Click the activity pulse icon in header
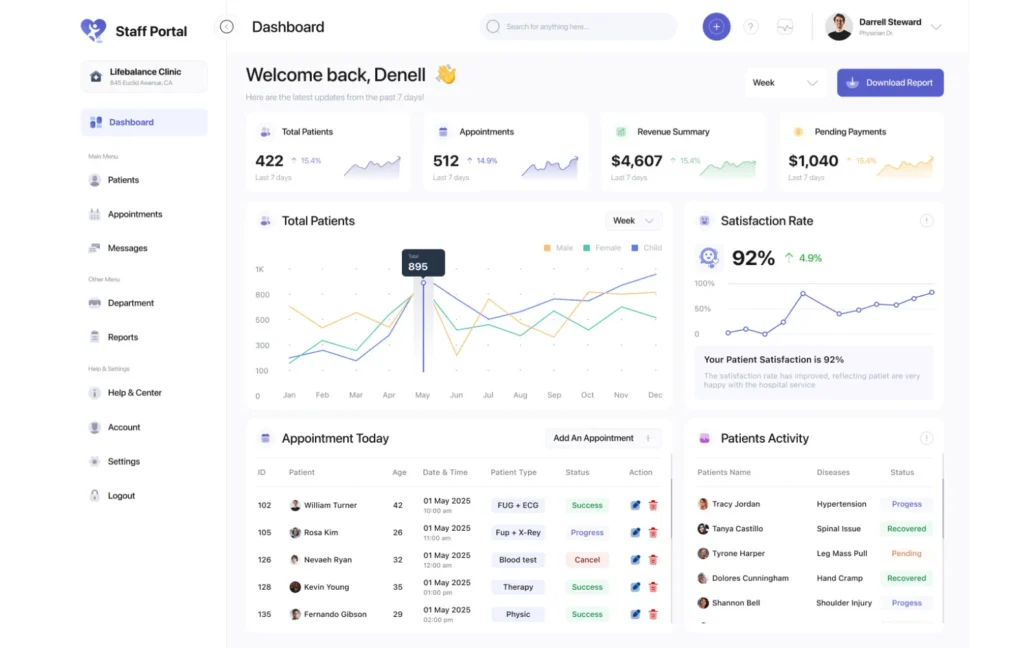This screenshot has width=1024, height=648. [x=785, y=27]
